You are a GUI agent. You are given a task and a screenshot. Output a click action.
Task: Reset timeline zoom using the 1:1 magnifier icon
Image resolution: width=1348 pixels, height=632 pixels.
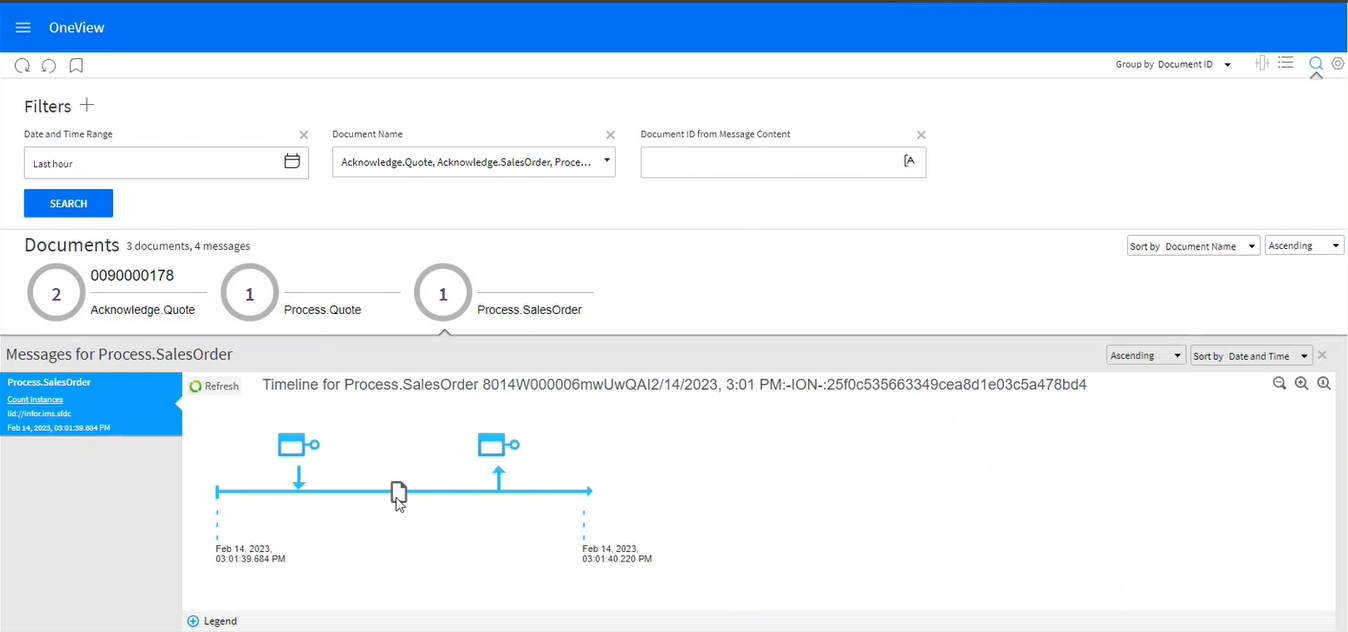pyautogui.click(x=1324, y=383)
